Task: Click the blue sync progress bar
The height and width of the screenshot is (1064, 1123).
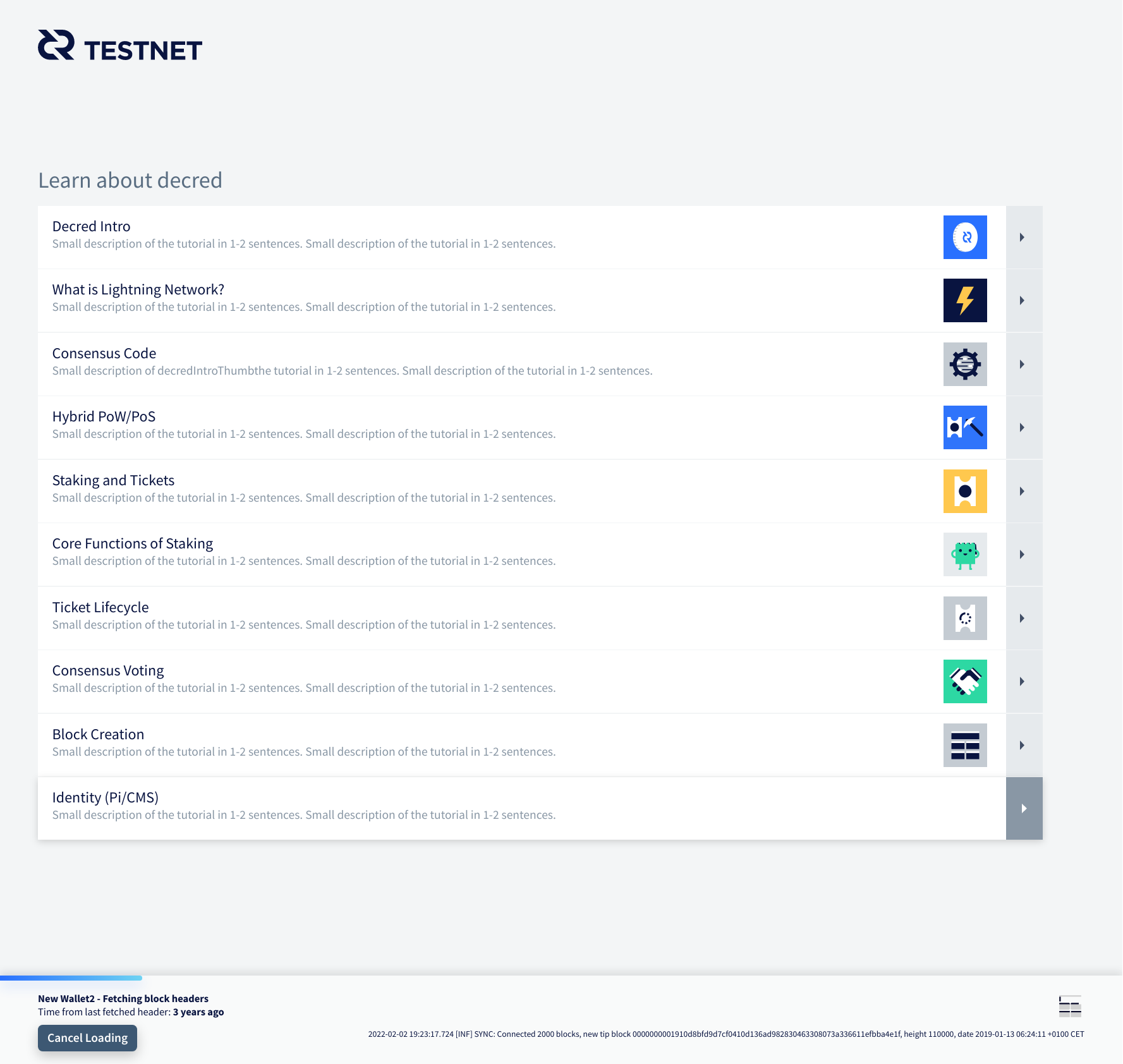Action: [x=71, y=978]
